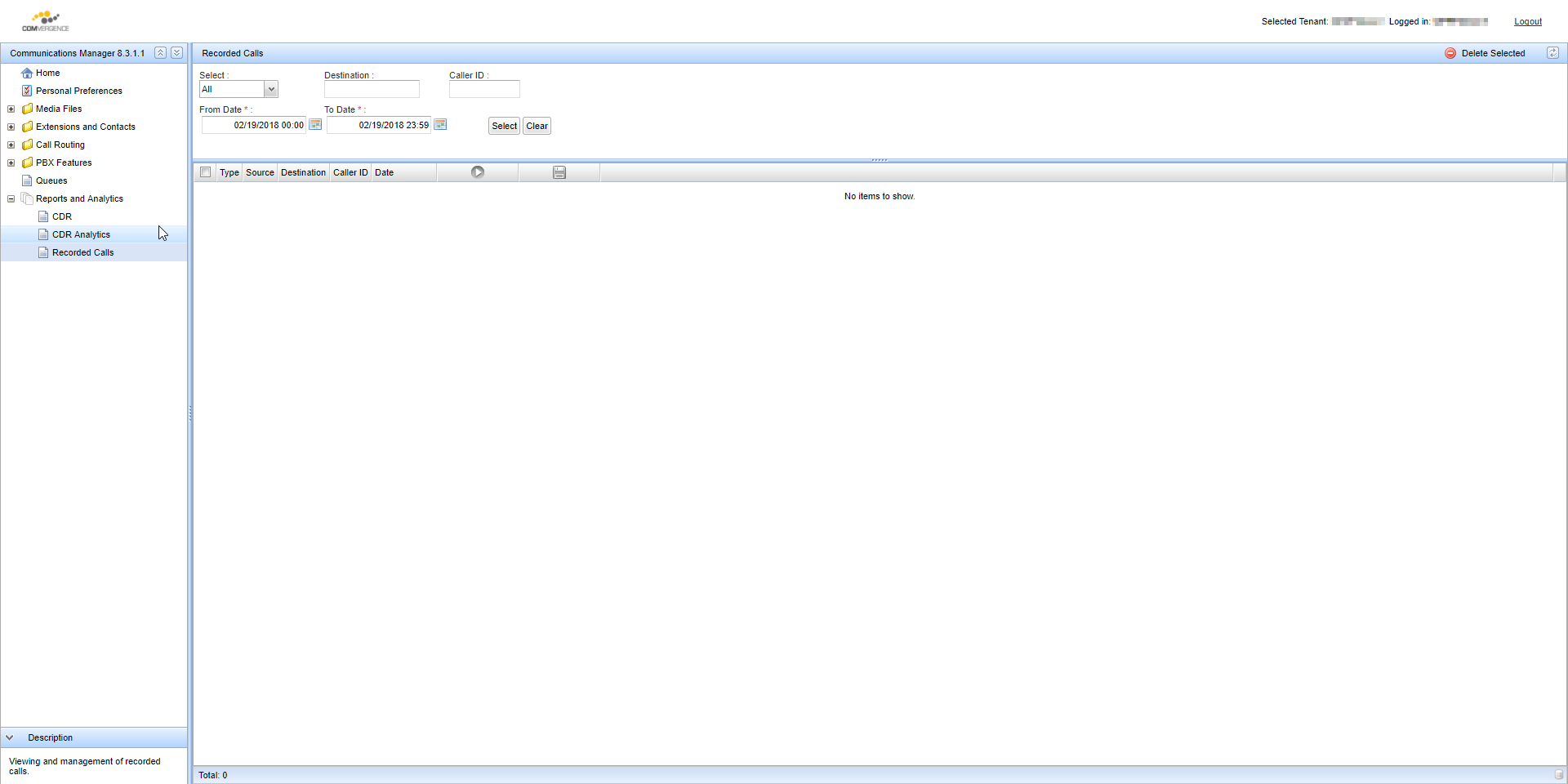
Task: Click the Logout link
Action: click(x=1527, y=21)
